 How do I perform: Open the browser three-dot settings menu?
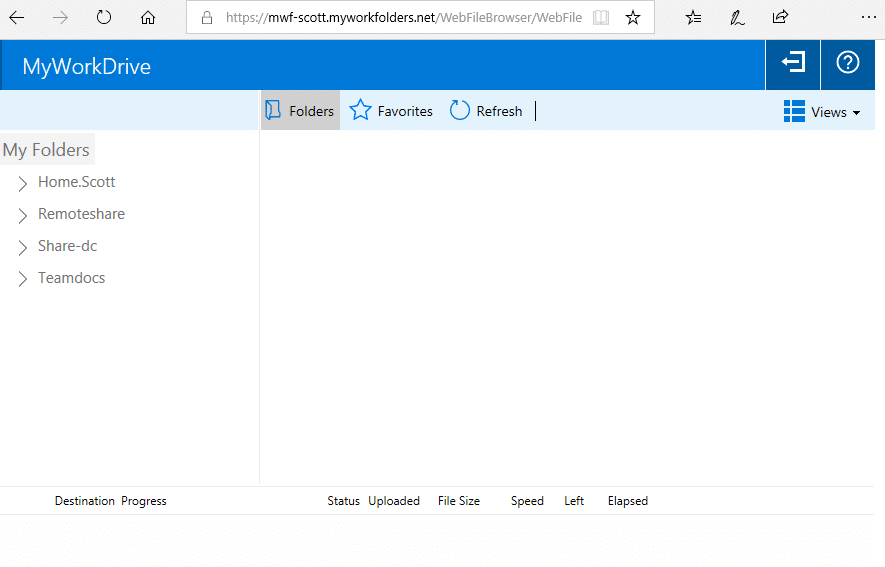[x=867, y=17]
